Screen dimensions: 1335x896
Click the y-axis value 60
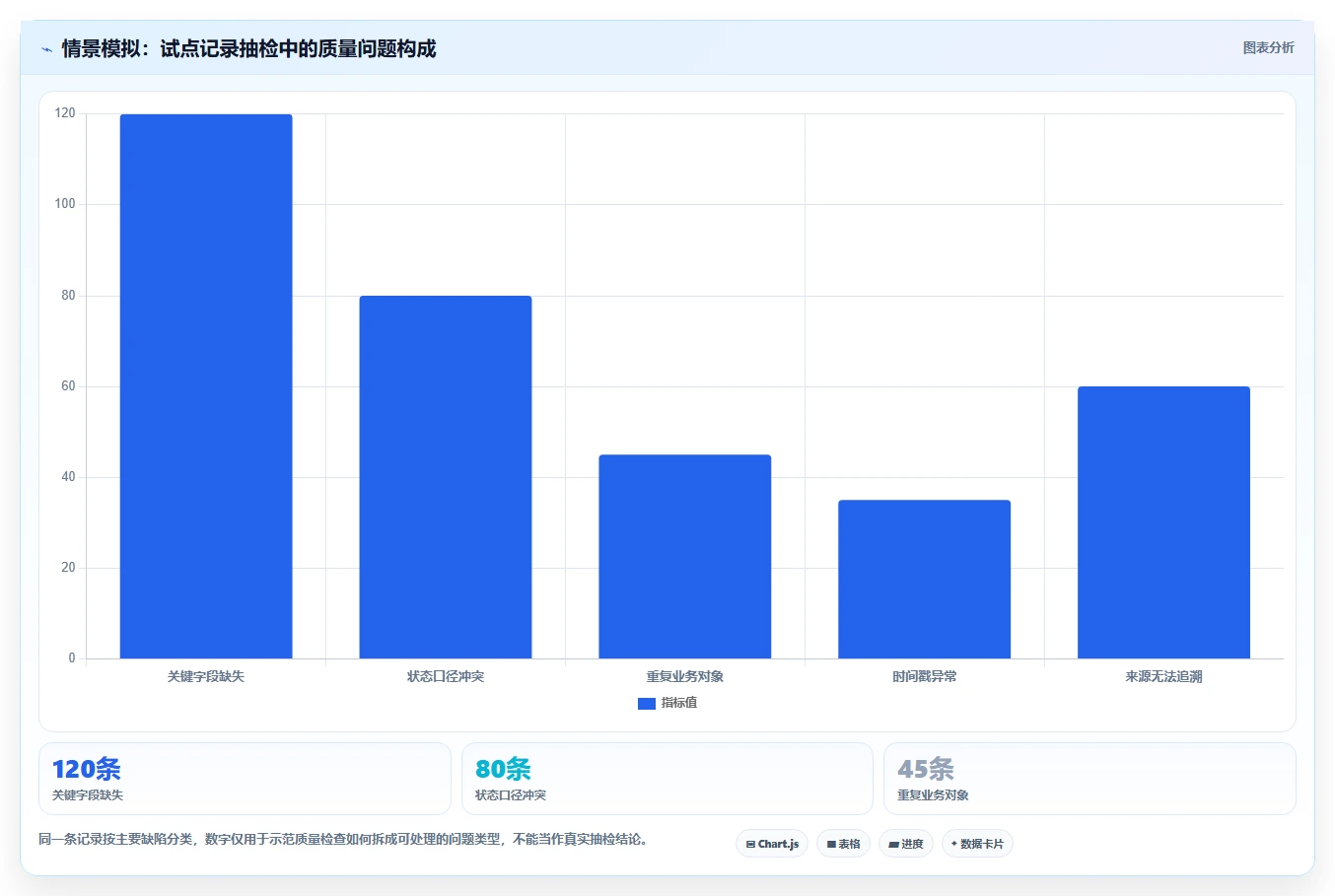tap(68, 386)
